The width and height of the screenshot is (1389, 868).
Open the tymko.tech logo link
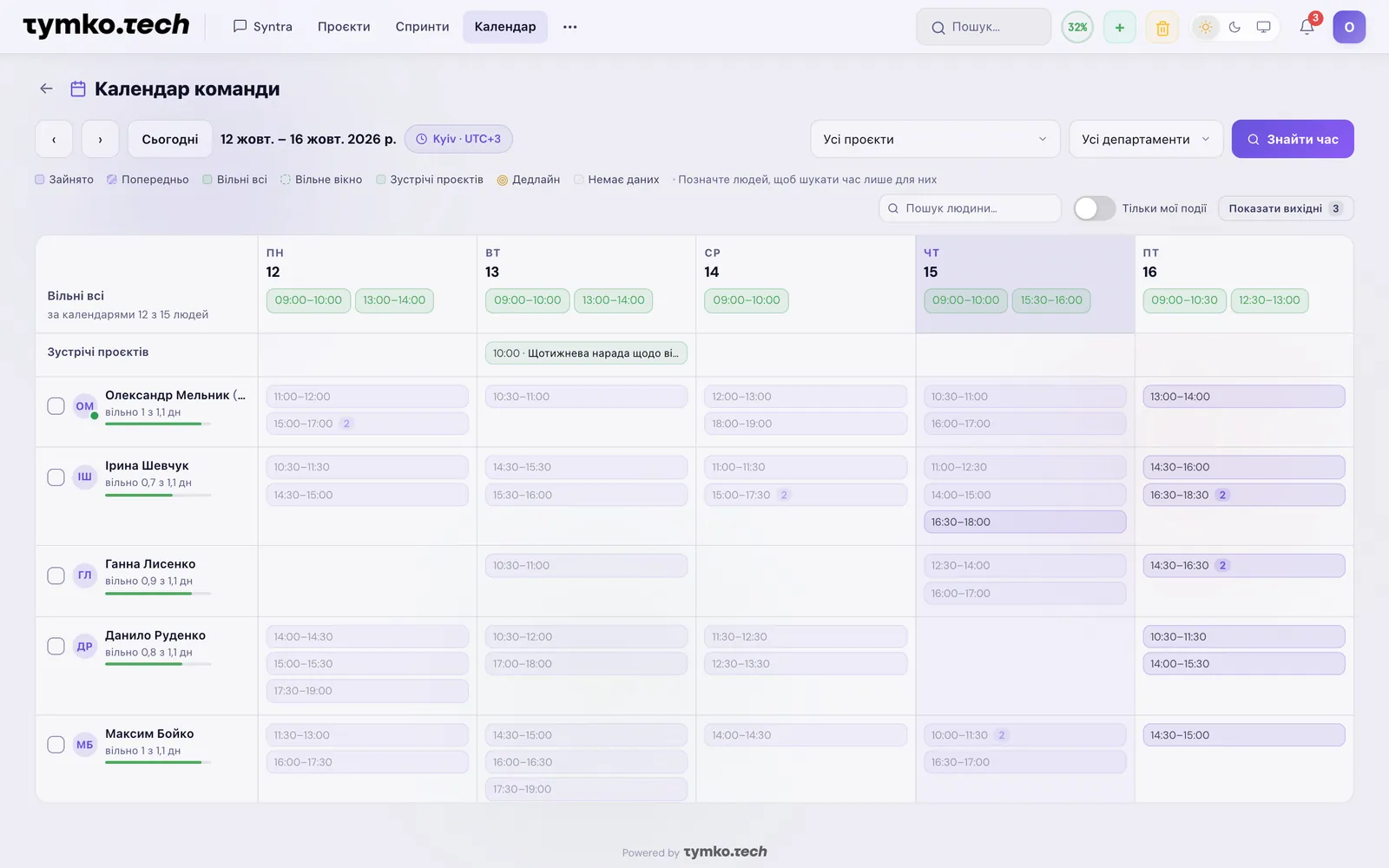click(x=106, y=26)
